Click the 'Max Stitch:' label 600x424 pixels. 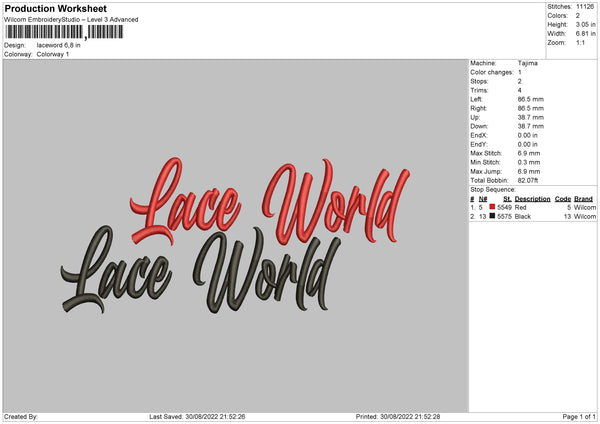pyautogui.click(x=486, y=153)
